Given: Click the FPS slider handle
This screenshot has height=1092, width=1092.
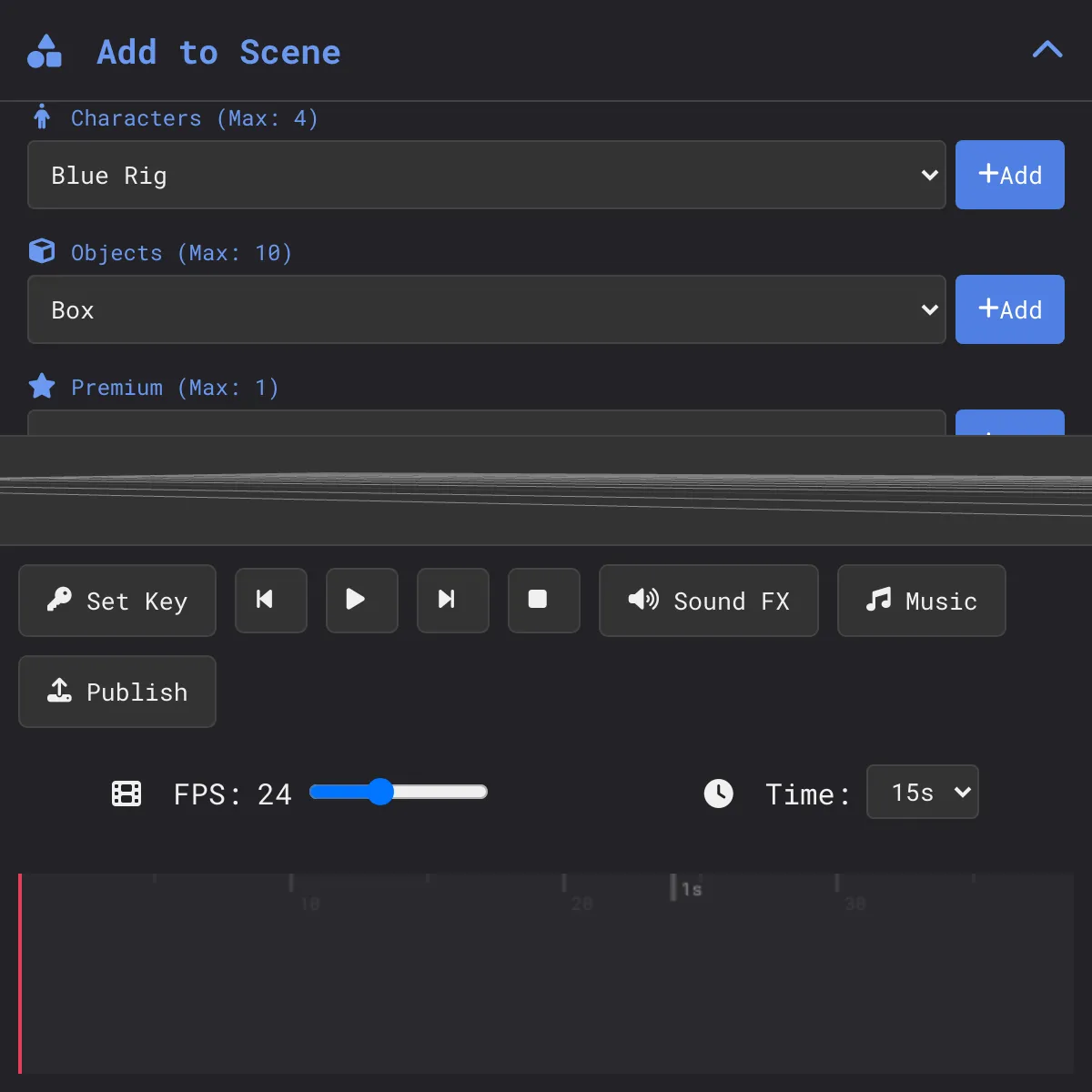Looking at the screenshot, I should (380, 792).
